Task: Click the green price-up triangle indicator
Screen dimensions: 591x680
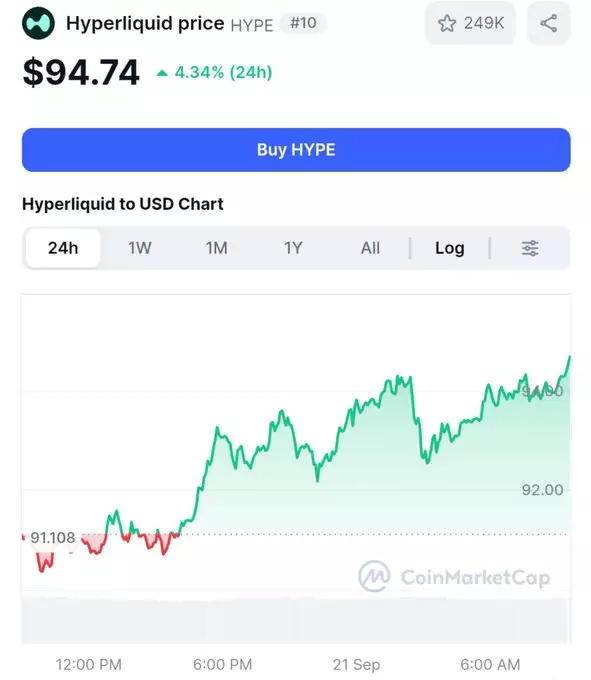Action: point(162,73)
